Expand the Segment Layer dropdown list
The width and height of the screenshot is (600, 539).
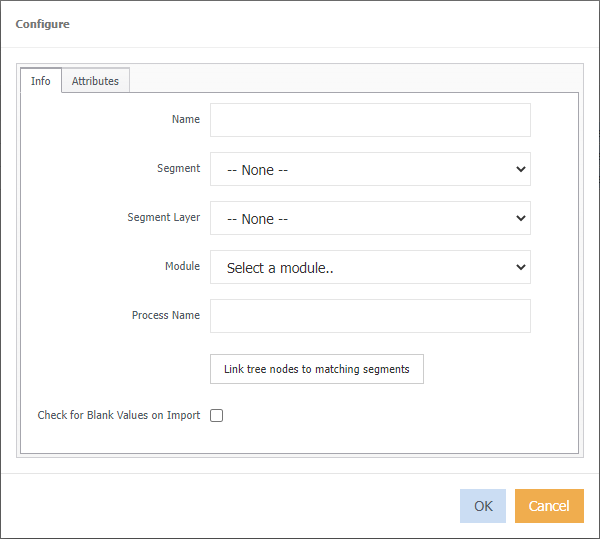[x=370, y=218]
